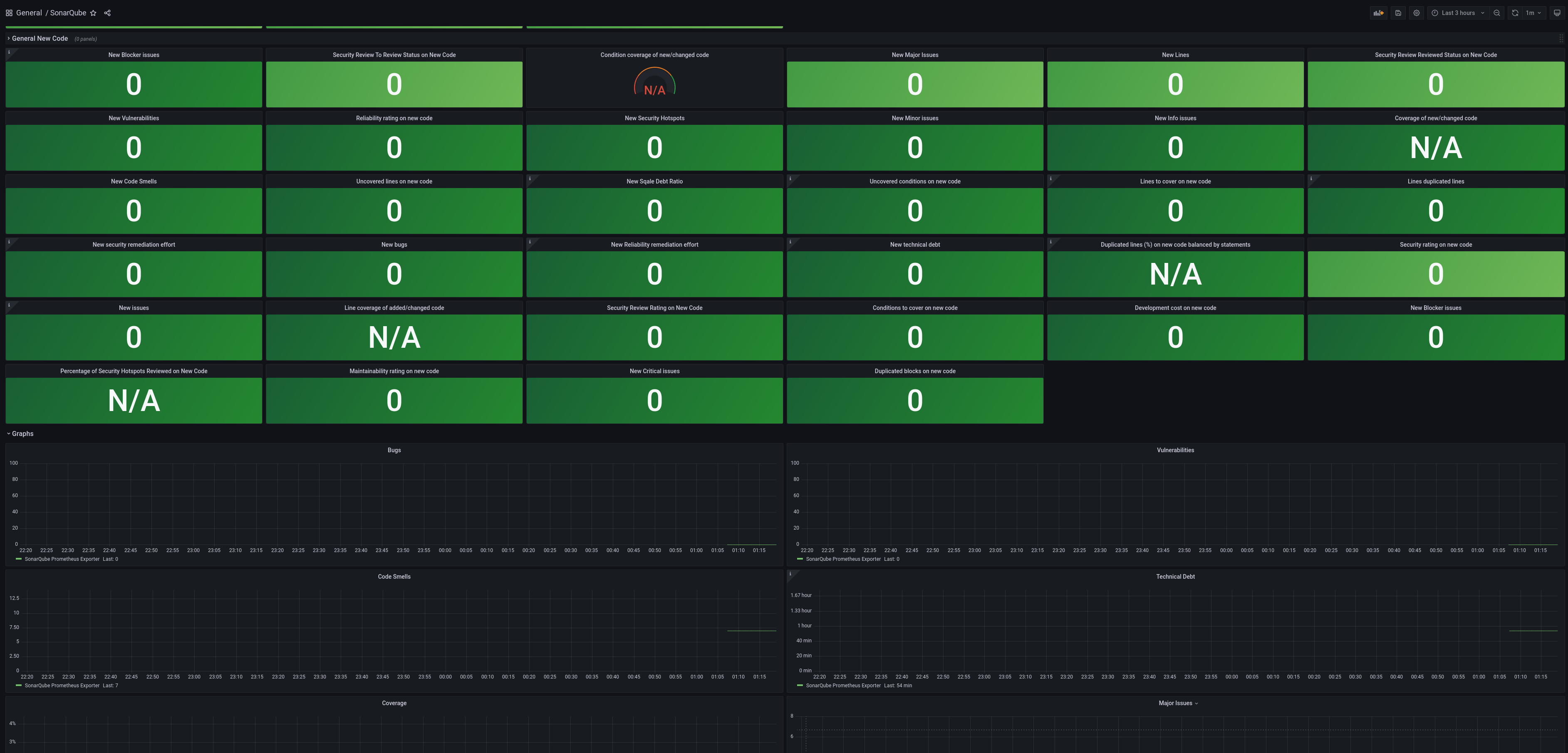
Task: Star the SonarQube dashboard
Action: 93,13
